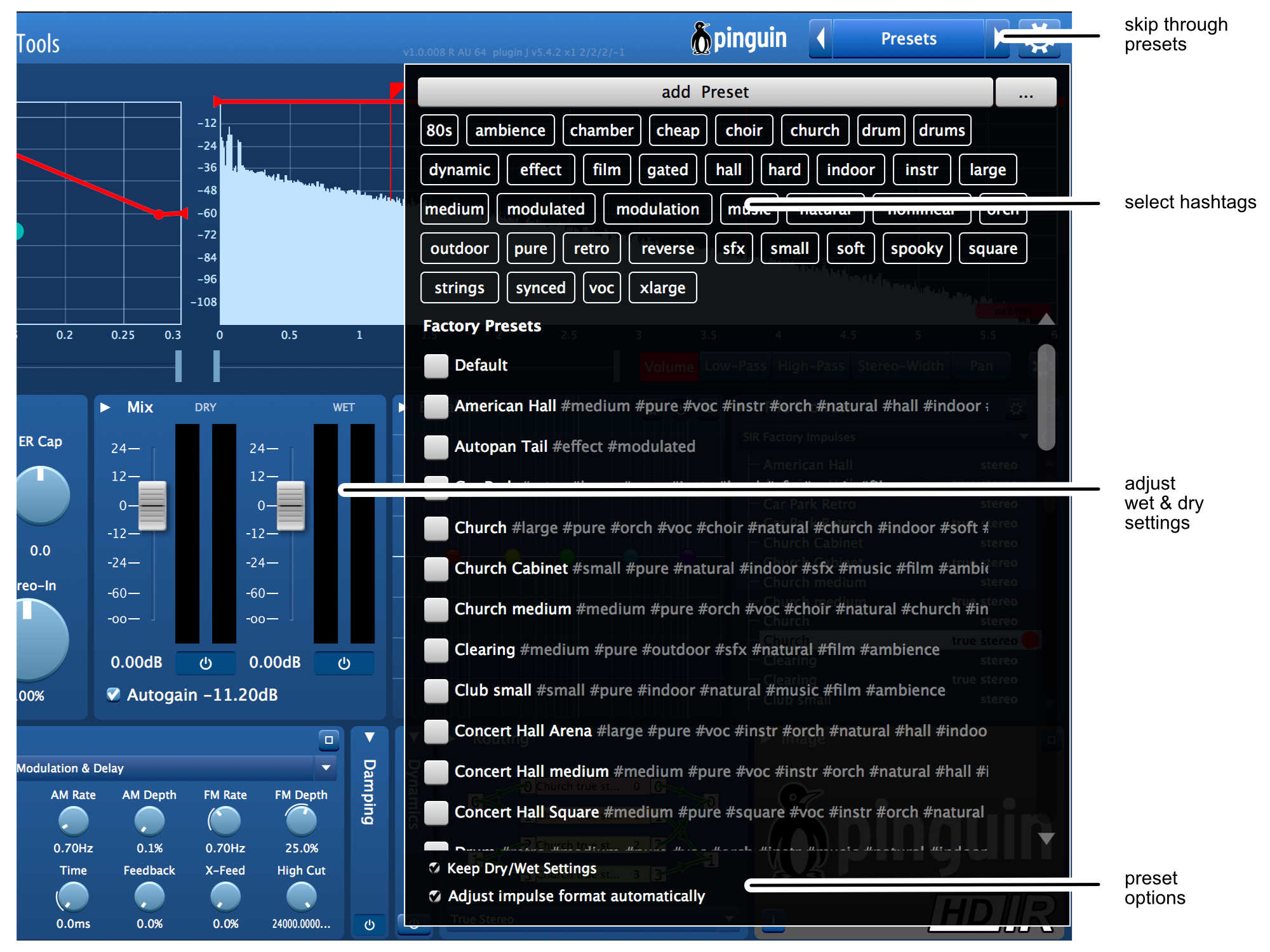Toggle the WET channel power button

[344, 663]
